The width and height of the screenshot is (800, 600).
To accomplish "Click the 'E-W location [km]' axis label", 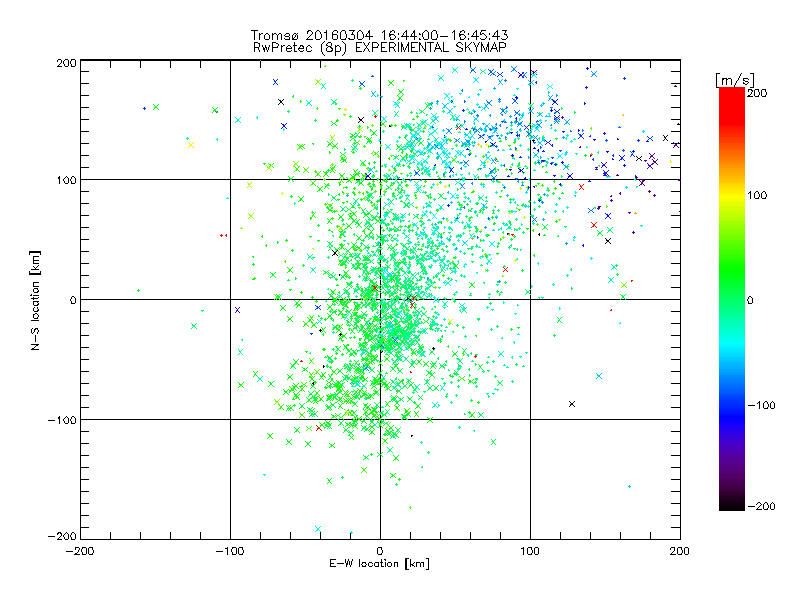I will (379, 564).
